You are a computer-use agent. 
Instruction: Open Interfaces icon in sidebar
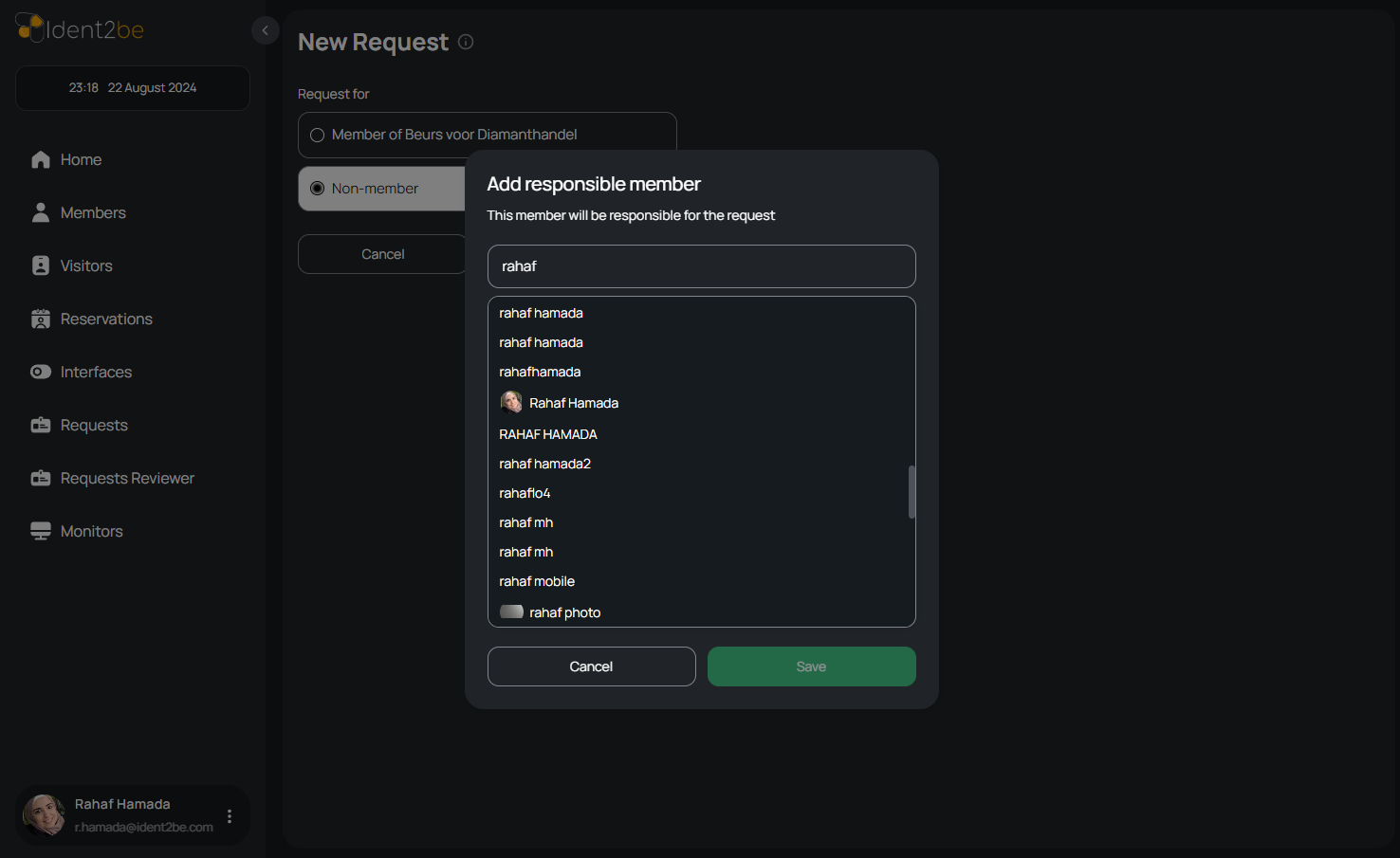click(x=41, y=372)
